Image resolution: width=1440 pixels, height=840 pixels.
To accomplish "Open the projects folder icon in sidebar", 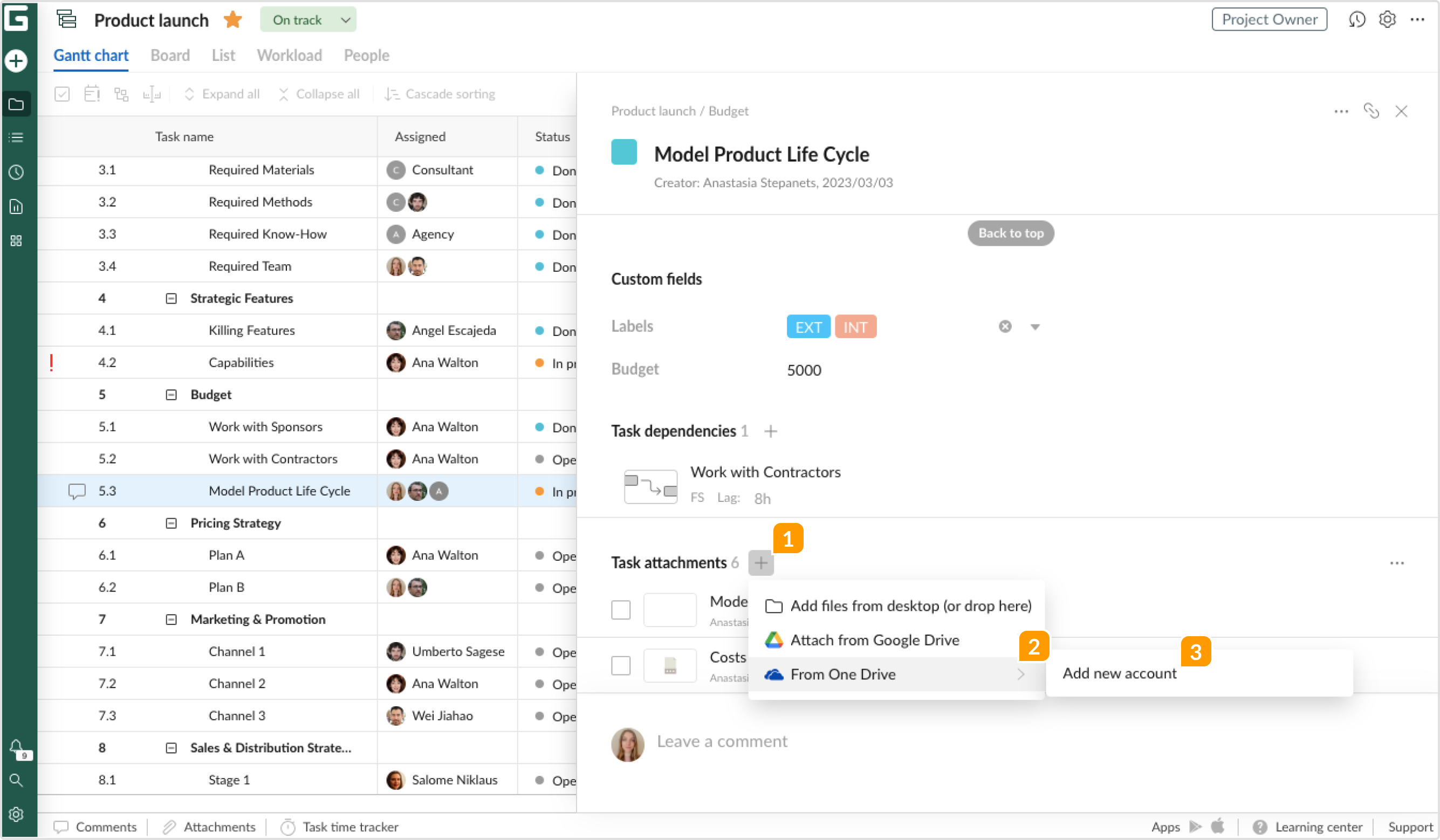I will pyautogui.click(x=16, y=104).
